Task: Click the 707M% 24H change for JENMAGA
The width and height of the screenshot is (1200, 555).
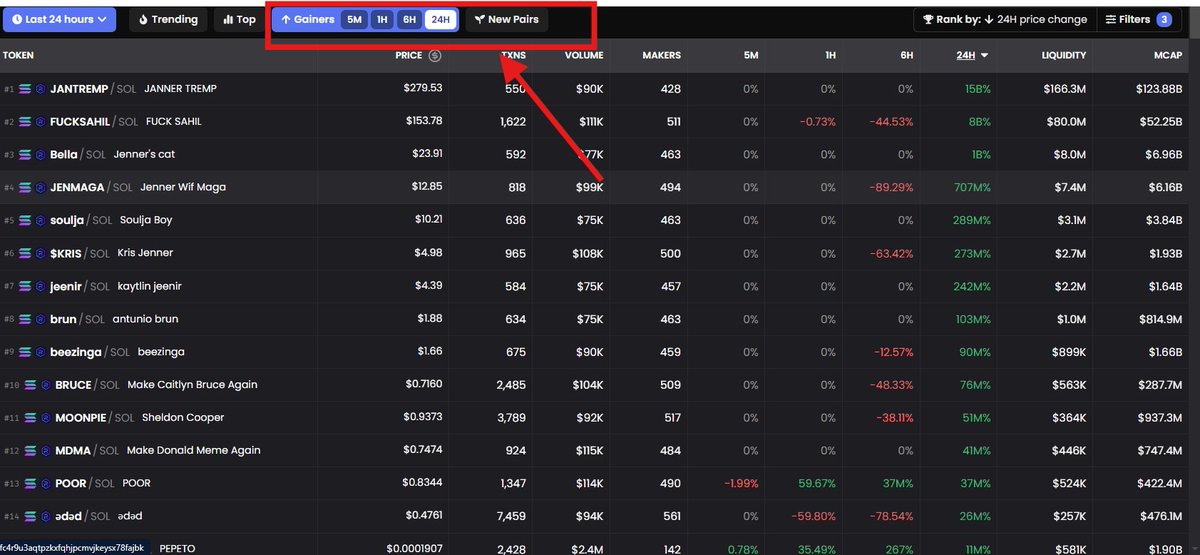Action: (970, 188)
